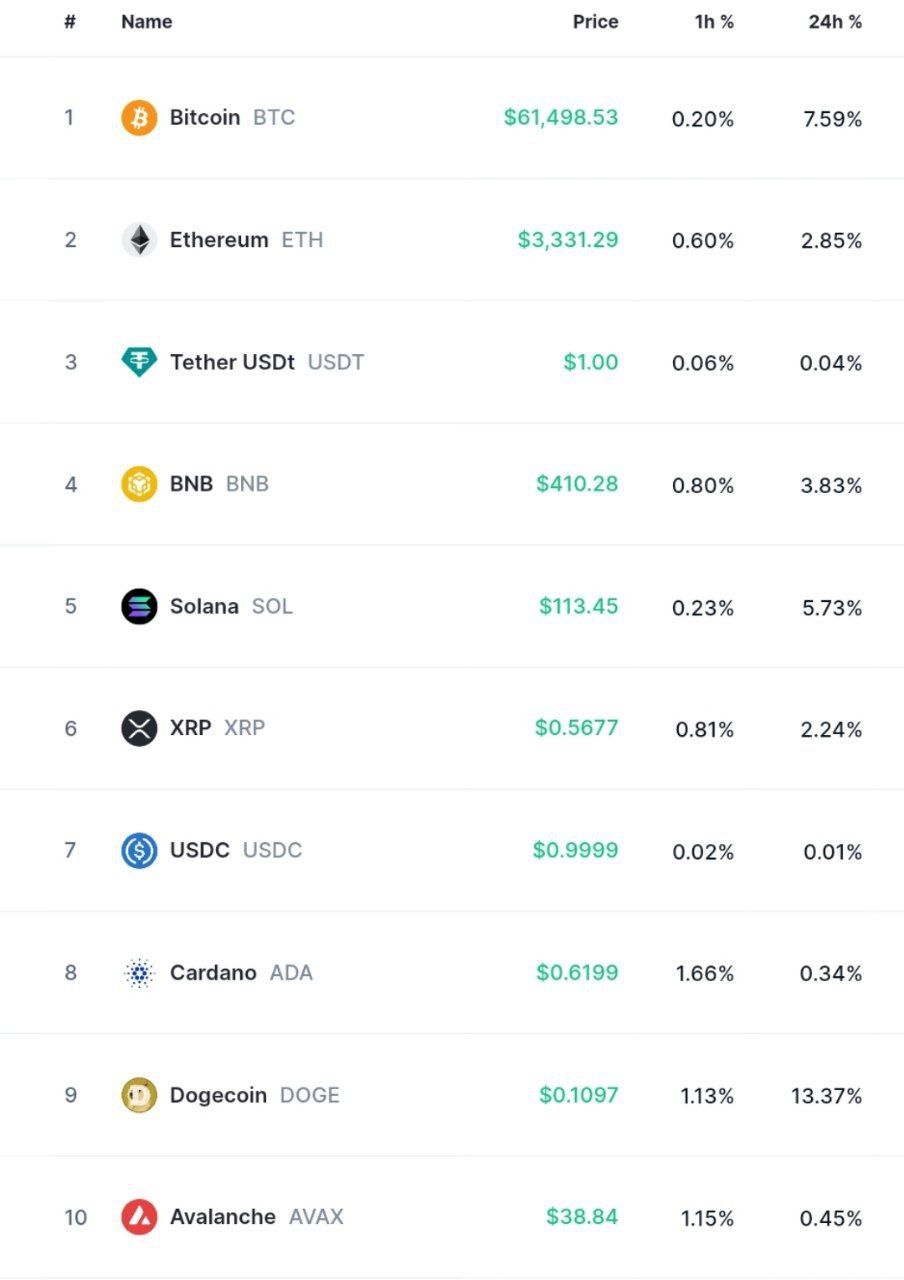Select the Tether USDt logo icon
Image resolution: width=904 pixels, height=1280 pixels.
pos(139,362)
